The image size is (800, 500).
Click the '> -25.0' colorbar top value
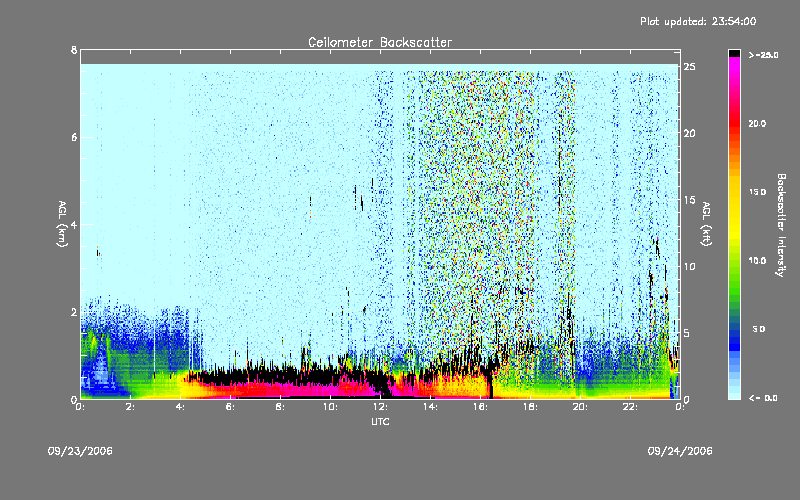(x=763, y=55)
